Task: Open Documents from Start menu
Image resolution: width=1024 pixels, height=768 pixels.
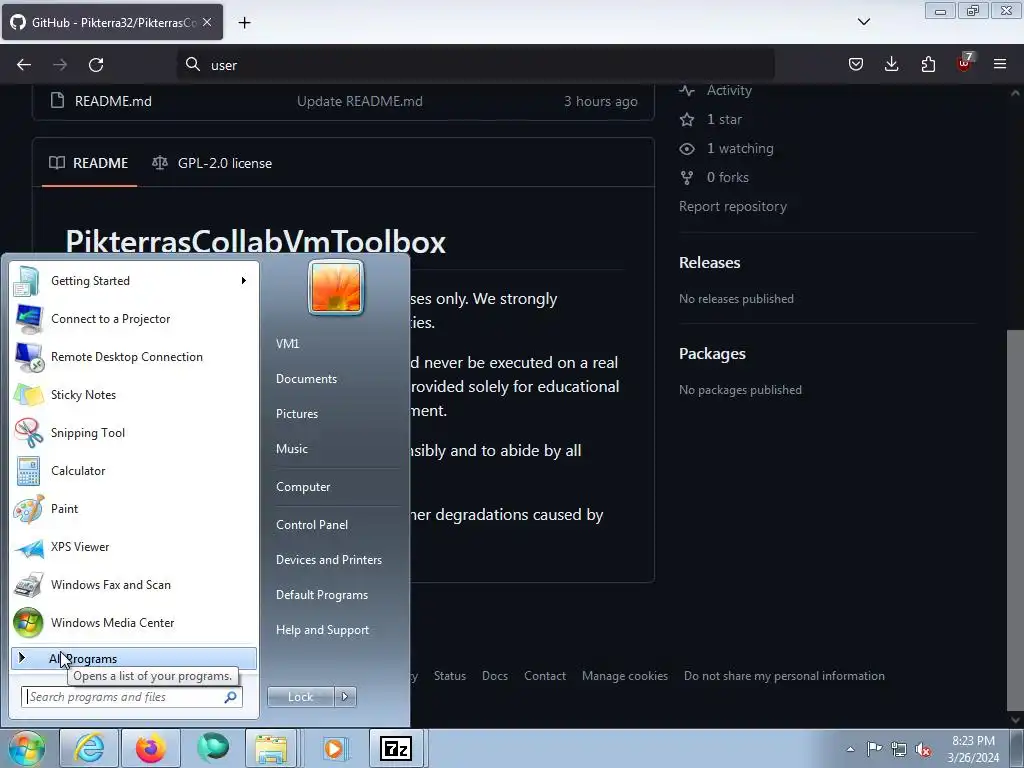Action: (306, 379)
